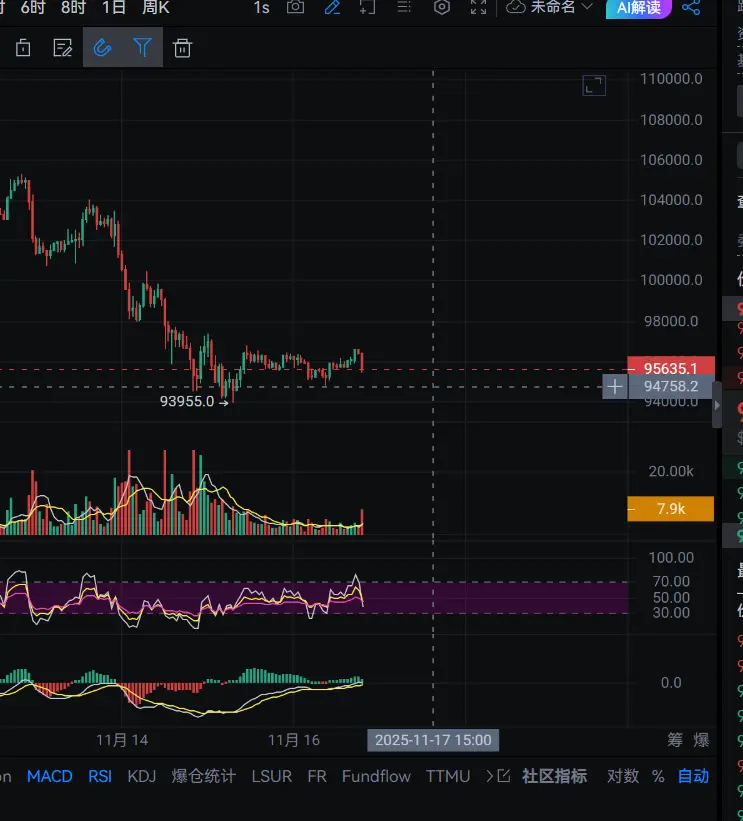Delete drawings with the trash icon
The image size is (743, 821).
click(182, 48)
